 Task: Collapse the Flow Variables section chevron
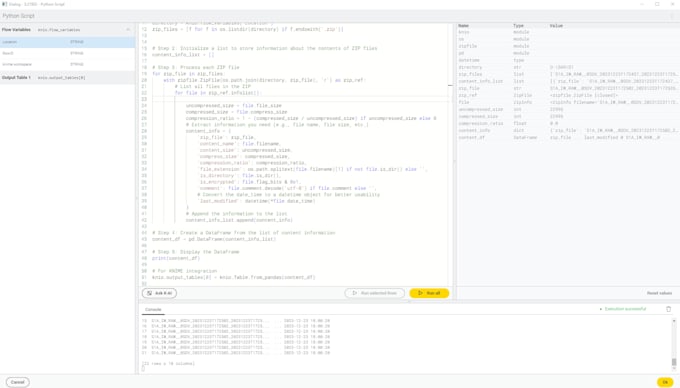[x=128, y=30]
